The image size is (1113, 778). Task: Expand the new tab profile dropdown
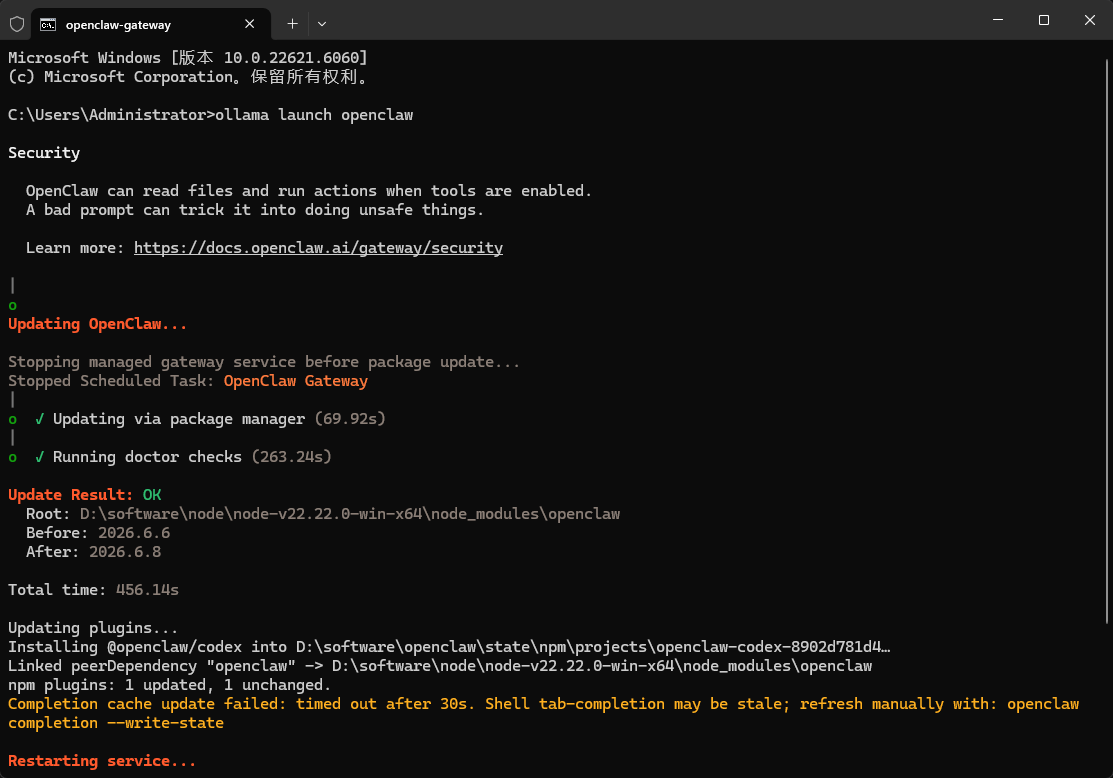[322, 24]
